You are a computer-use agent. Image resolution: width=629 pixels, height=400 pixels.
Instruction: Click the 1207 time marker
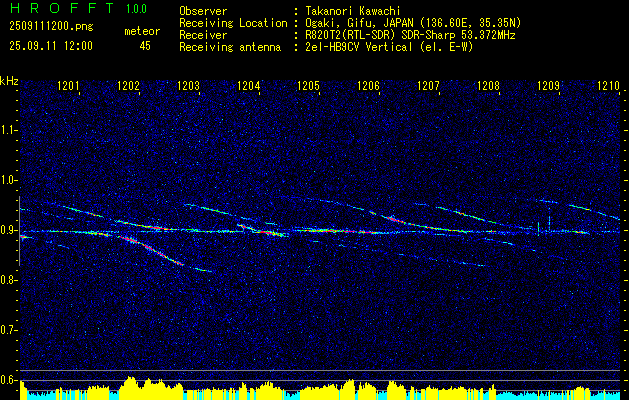pyautogui.click(x=428, y=86)
